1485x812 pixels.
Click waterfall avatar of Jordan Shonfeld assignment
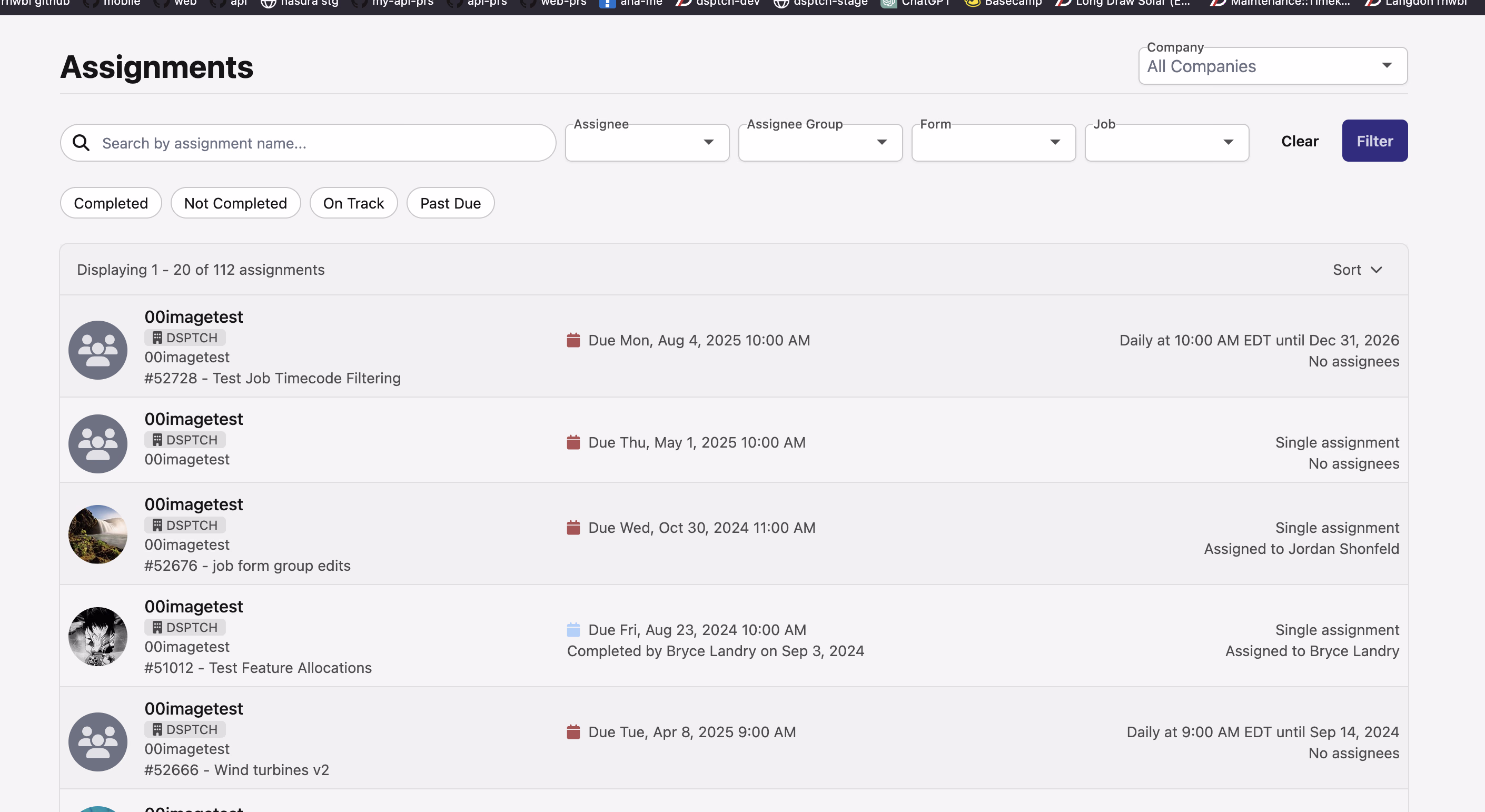97,534
